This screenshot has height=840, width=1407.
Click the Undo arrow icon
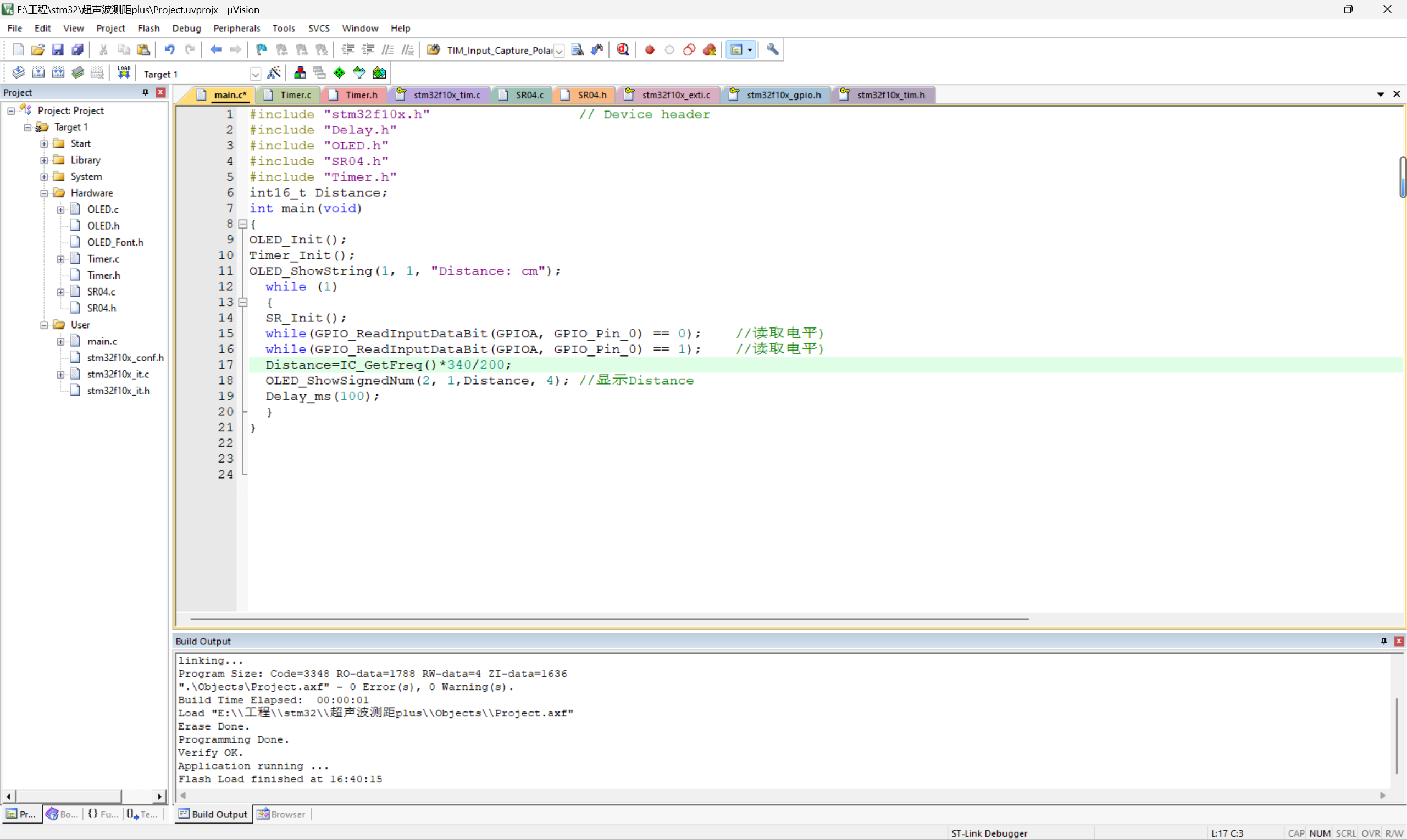169,50
